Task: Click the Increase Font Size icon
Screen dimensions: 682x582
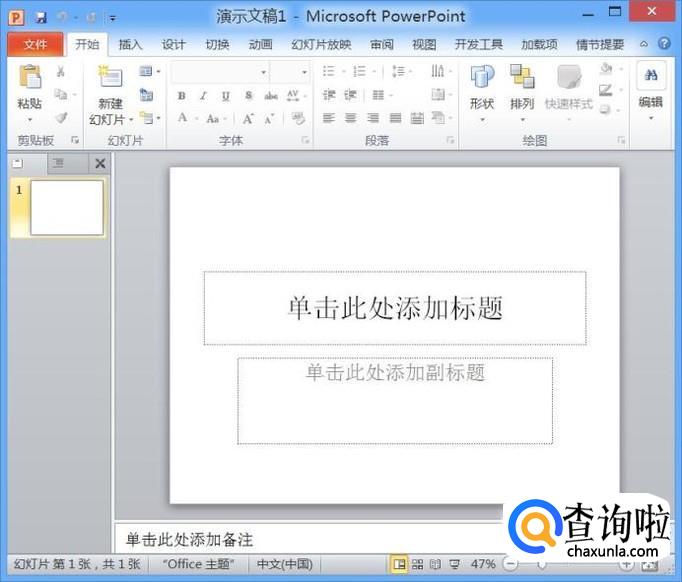Action: click(x=247, y=119)
